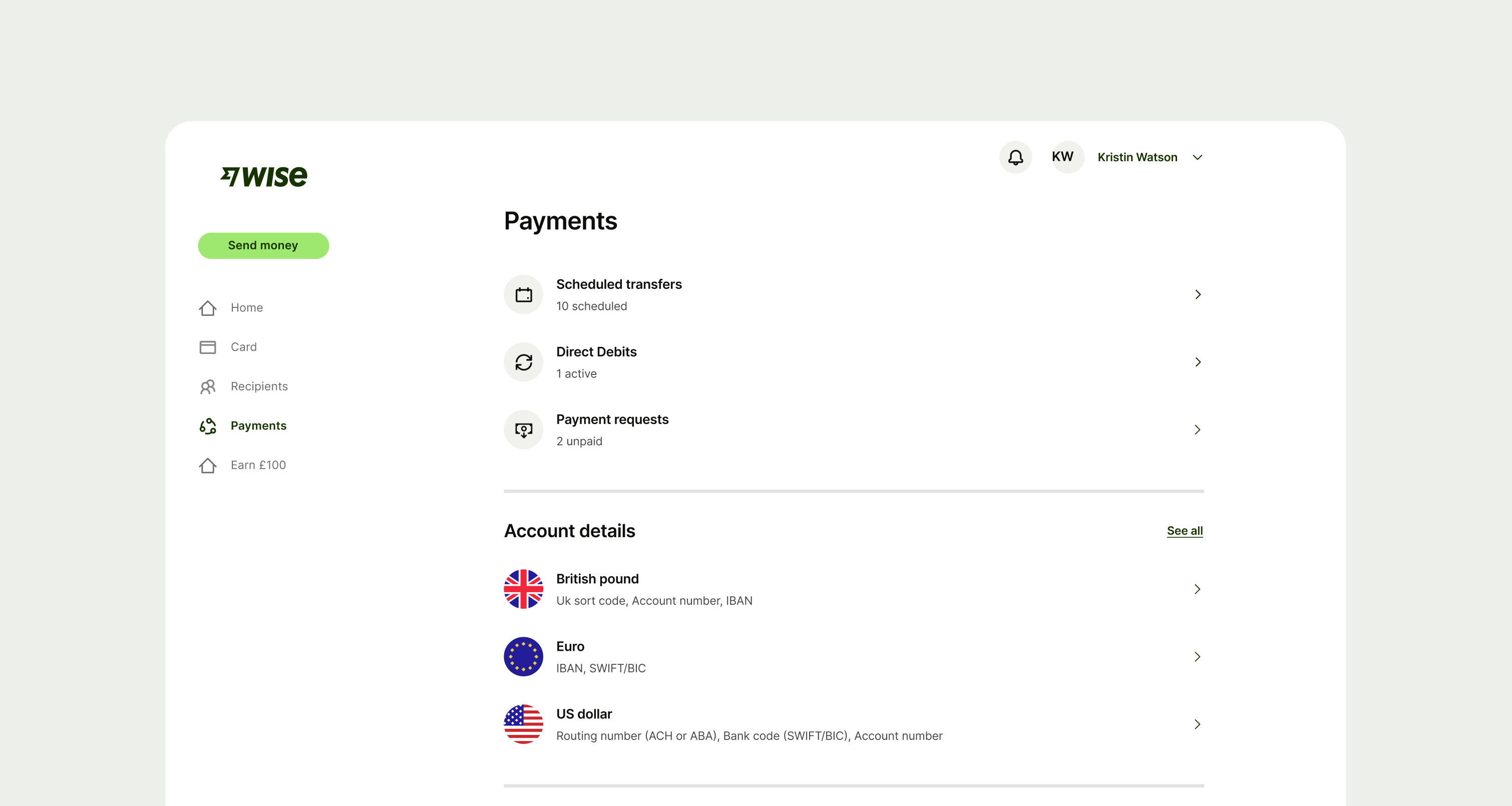Click the US dollar flag icon
Viewport: 1512px width, 806px height.
(523, 724)
